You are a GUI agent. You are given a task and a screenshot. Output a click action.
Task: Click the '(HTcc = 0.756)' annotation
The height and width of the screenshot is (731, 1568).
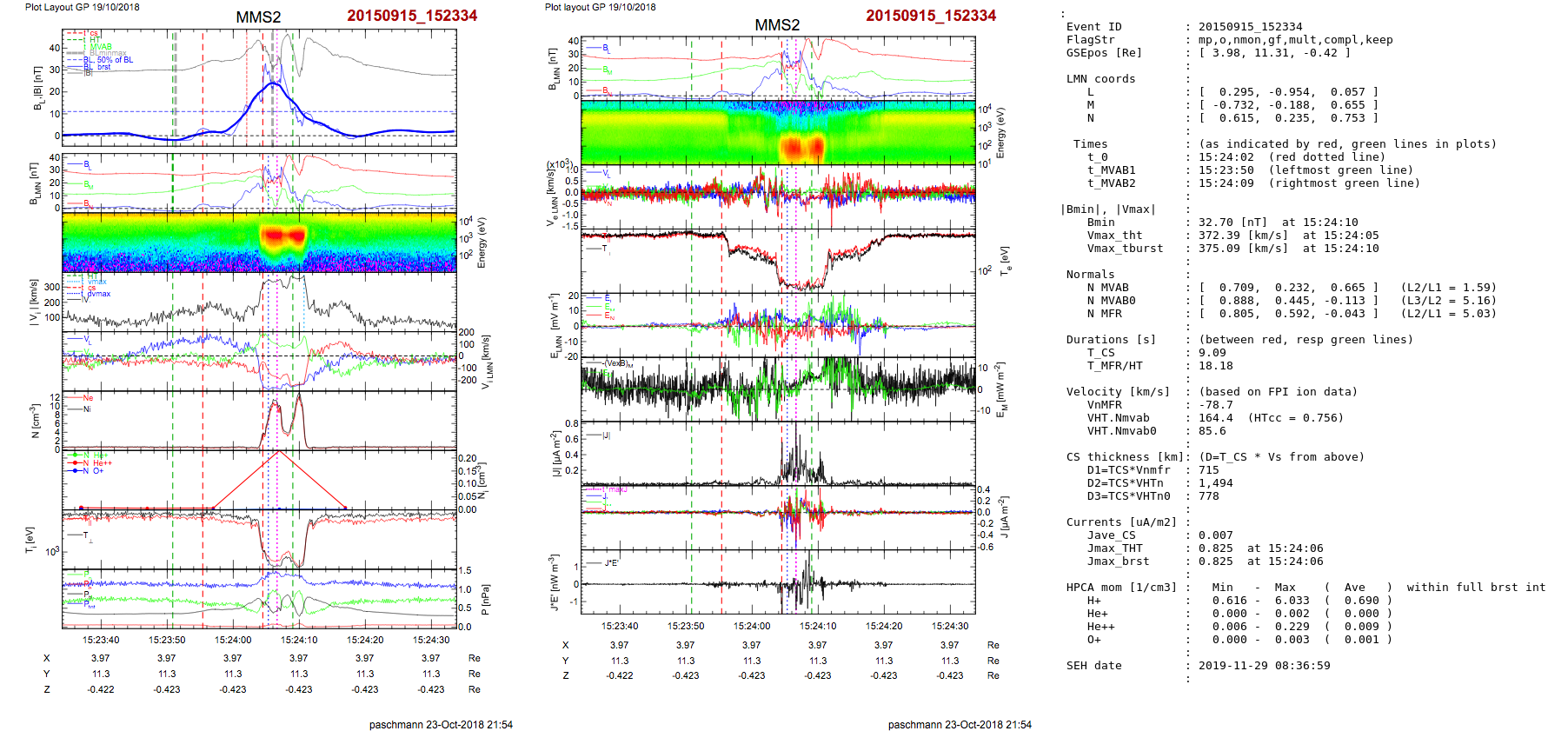tap(1296, 418)
